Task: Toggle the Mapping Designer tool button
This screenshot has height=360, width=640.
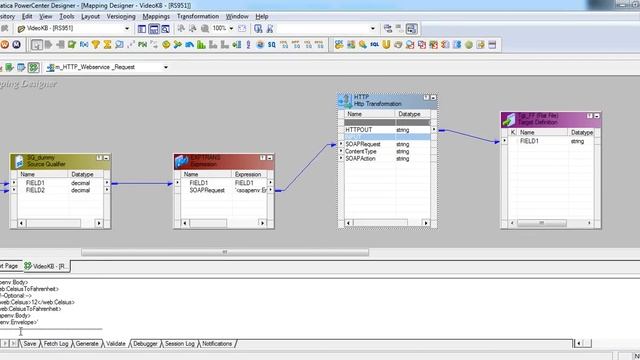Action: [33, 67]
